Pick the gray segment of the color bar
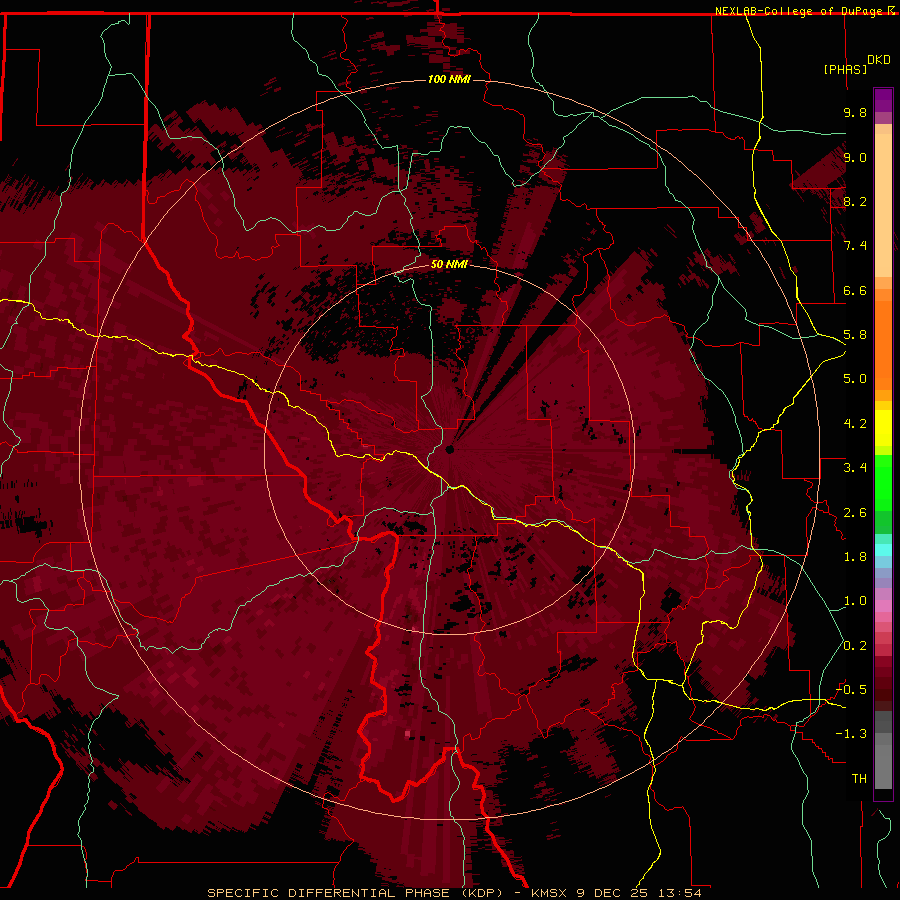 point(883,750)
